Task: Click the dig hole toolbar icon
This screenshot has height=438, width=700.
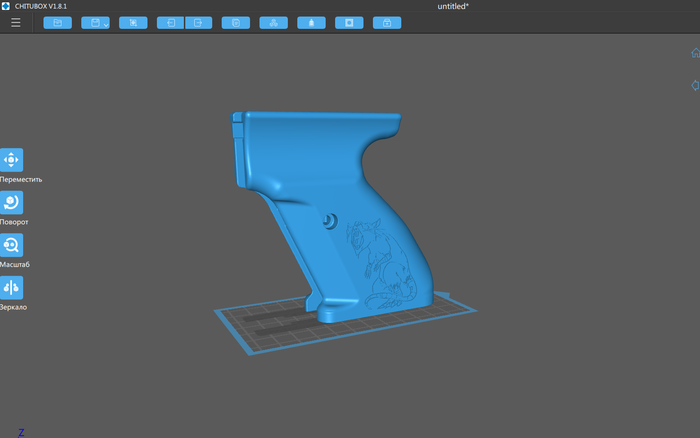Action: 349,22
